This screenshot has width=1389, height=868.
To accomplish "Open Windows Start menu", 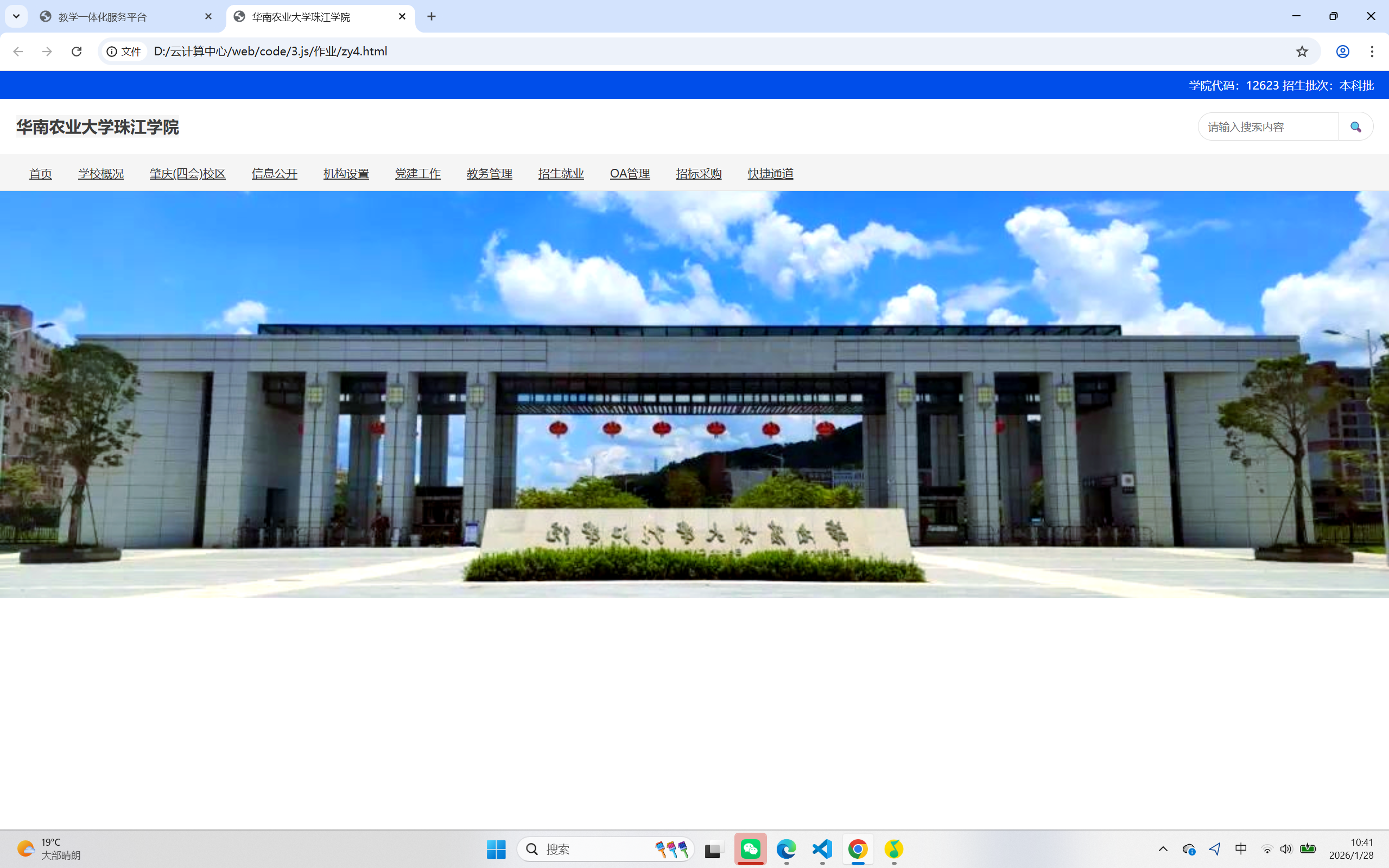I will (496, 848).
